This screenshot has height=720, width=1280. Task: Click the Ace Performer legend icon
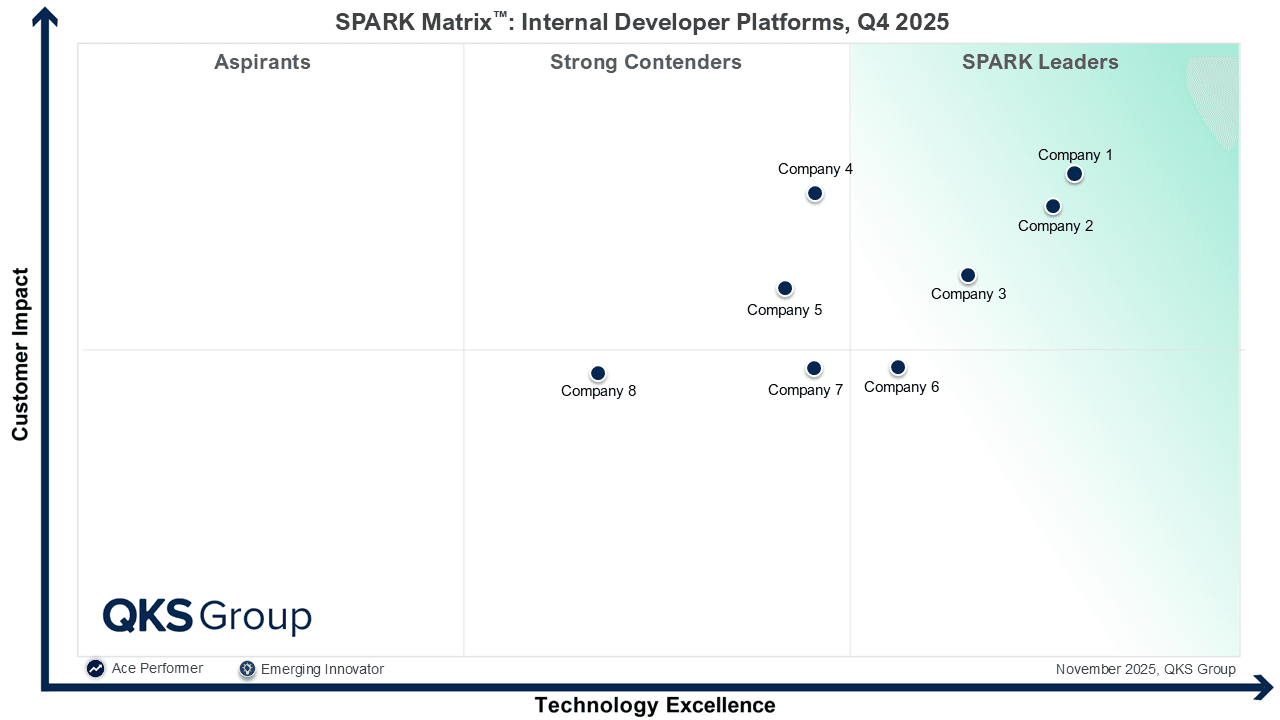(x=95, y=669)
